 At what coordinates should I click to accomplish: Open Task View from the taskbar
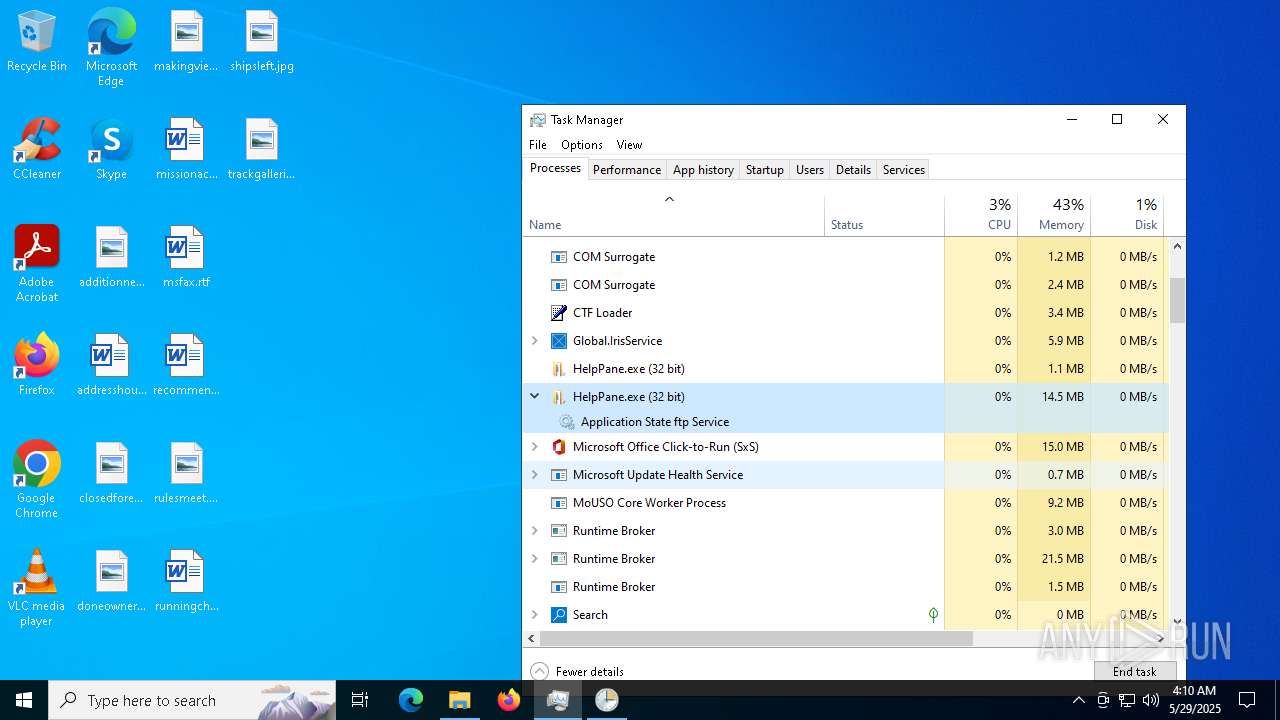pyautogui.click(x=360, y=700)
